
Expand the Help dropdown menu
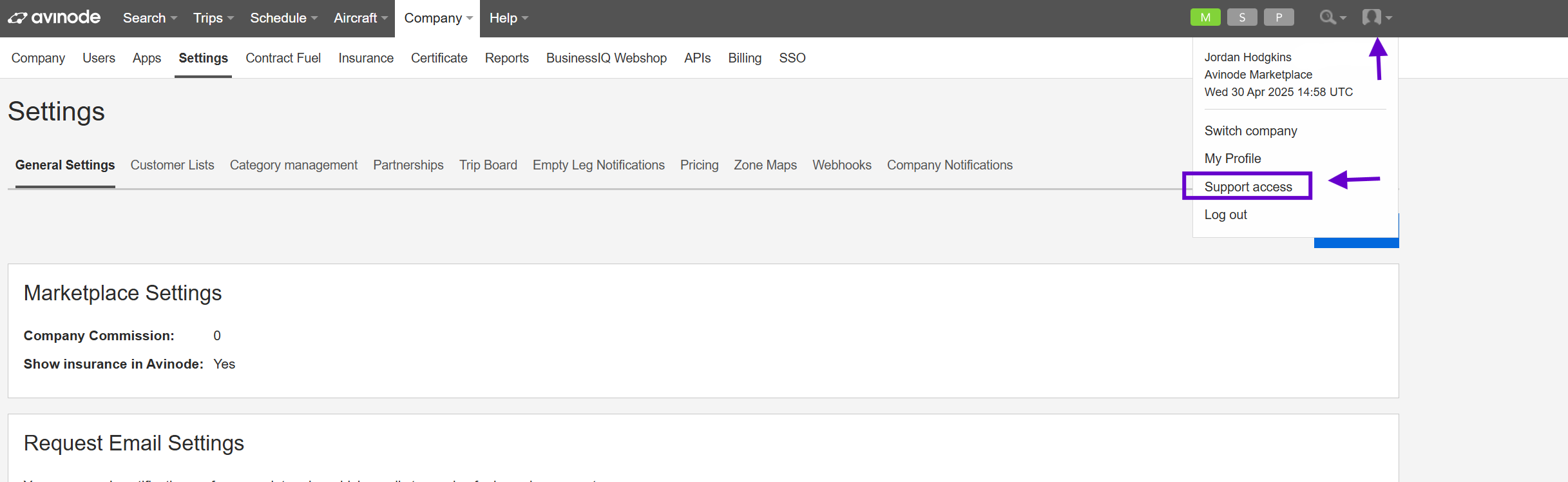click(x=508, y=18)
